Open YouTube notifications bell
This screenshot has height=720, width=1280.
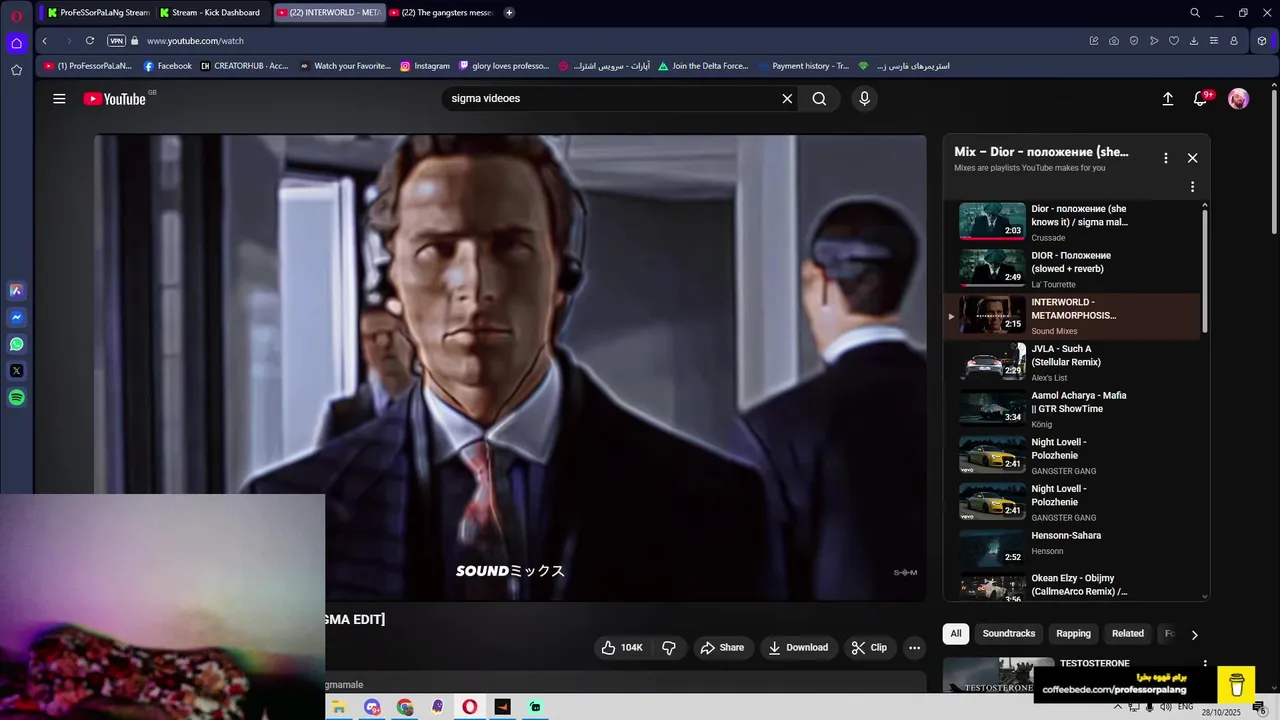[1201, 99]
